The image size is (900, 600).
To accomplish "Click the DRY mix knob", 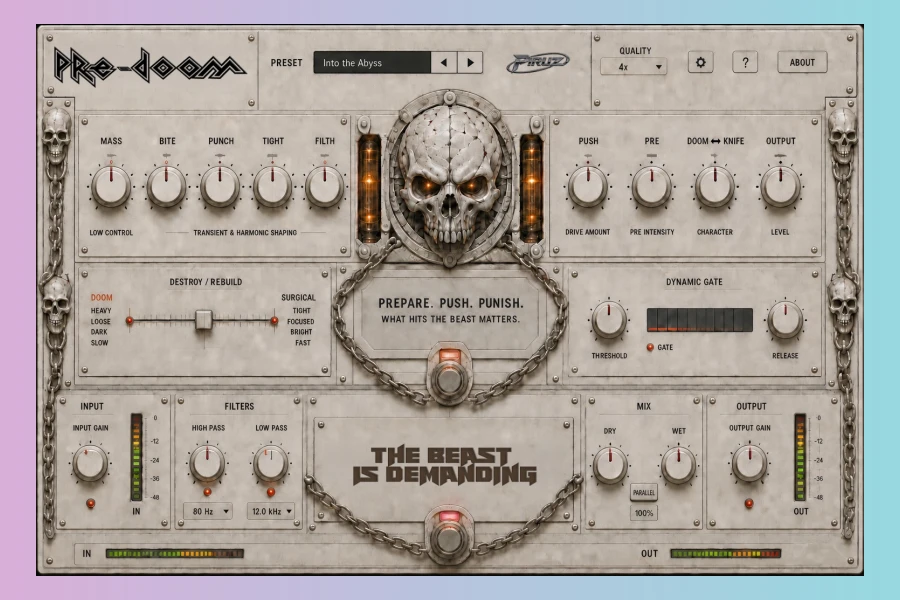I will [610, 464].
